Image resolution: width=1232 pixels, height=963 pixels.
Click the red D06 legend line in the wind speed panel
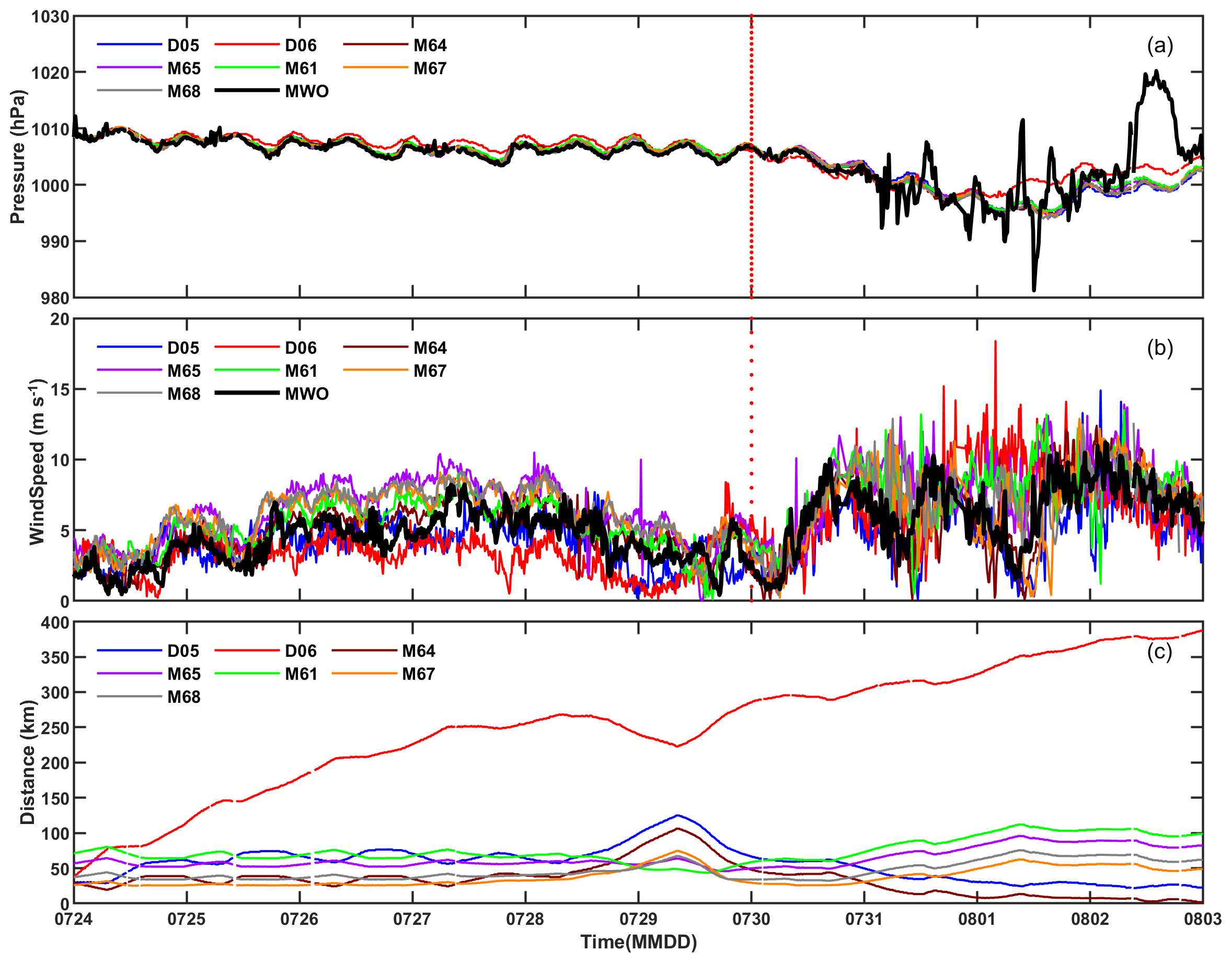(247, 347)
